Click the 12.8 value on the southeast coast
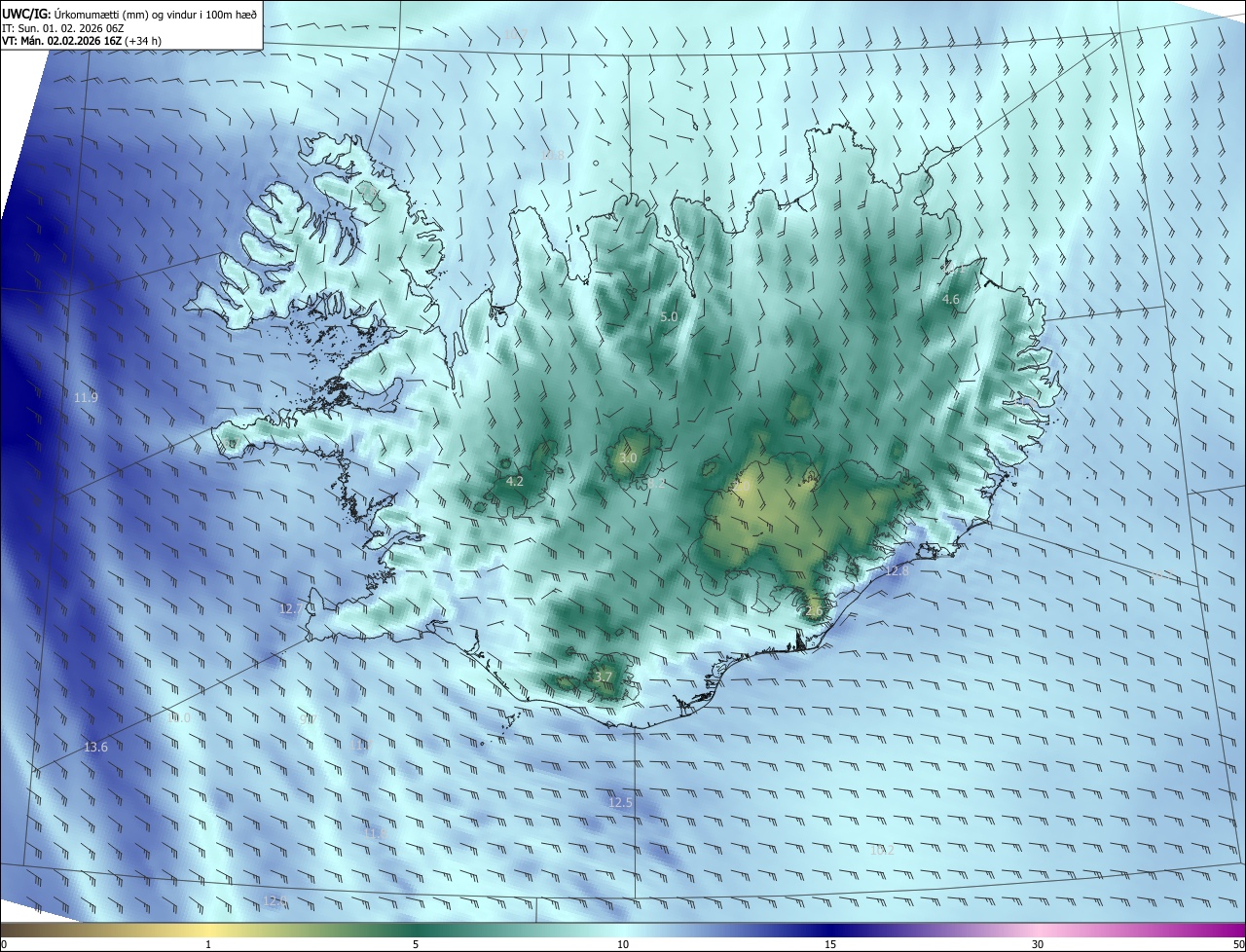Image resolution: width=1246 pixels, height=952 pixels. click(897, 570)
